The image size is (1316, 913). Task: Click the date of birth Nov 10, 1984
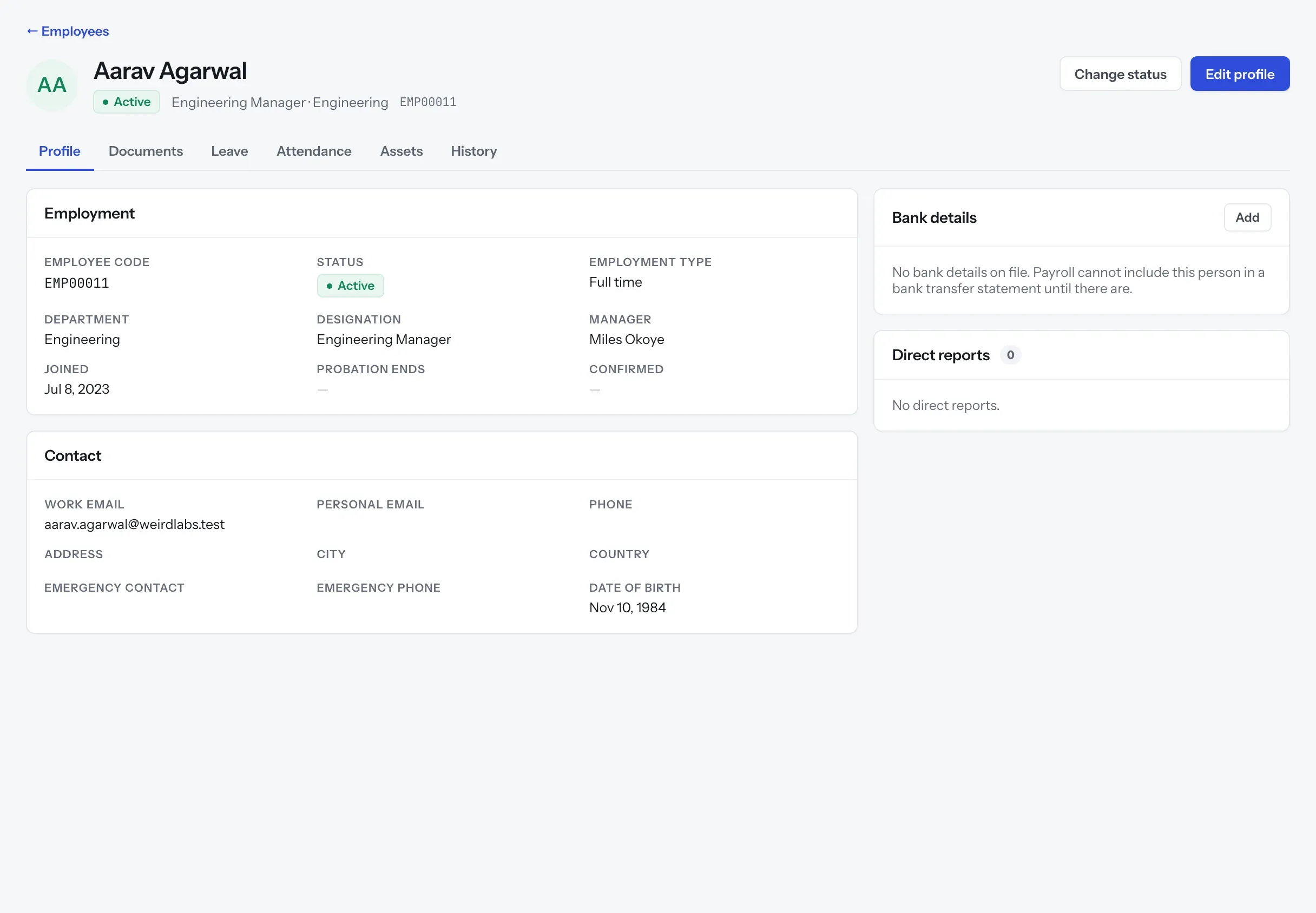click(627, 607)
